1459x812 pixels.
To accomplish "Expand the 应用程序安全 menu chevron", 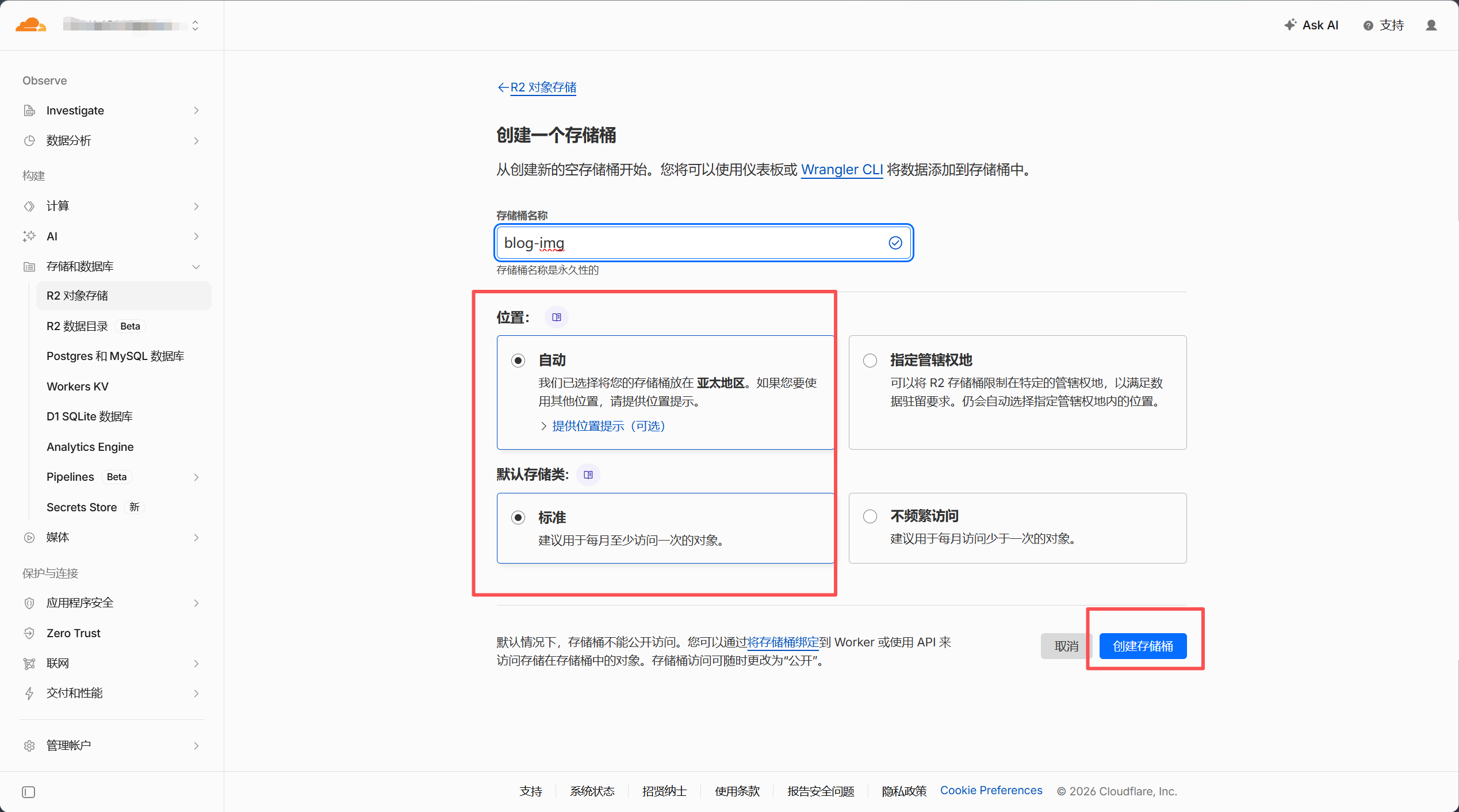I will tap(196, 603).
